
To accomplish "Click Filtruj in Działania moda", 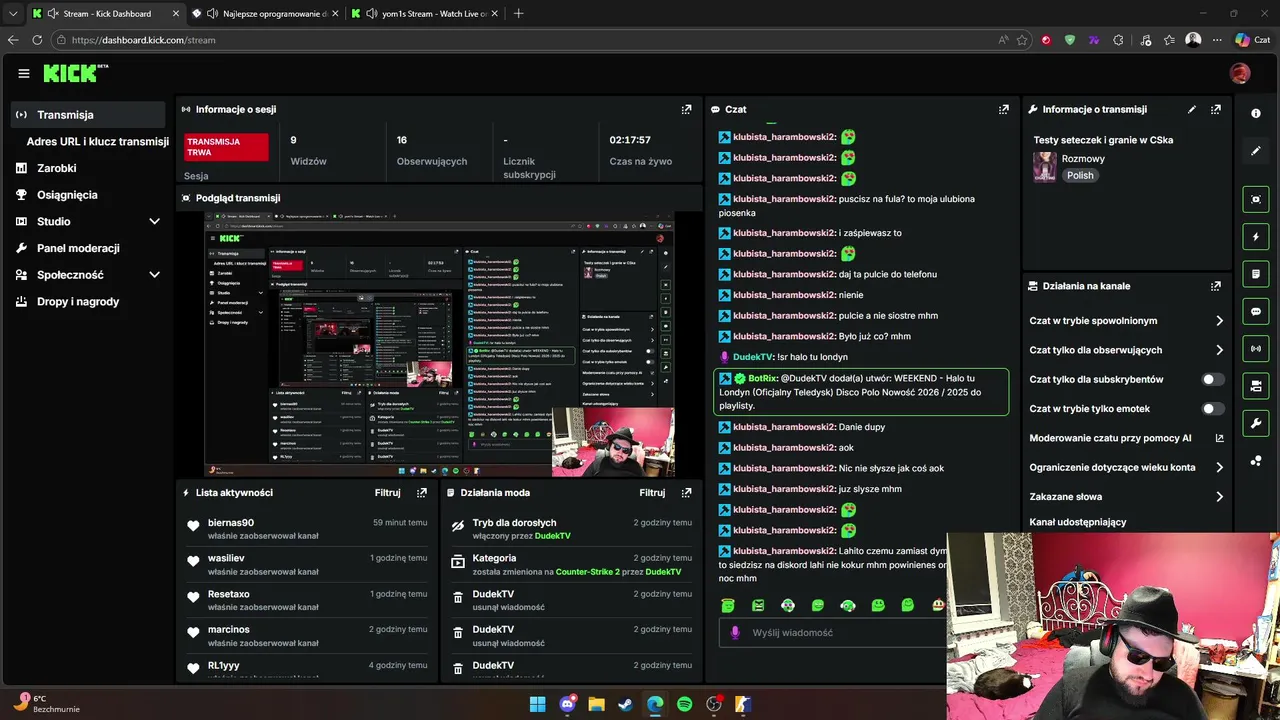I will tap(652, 493).
